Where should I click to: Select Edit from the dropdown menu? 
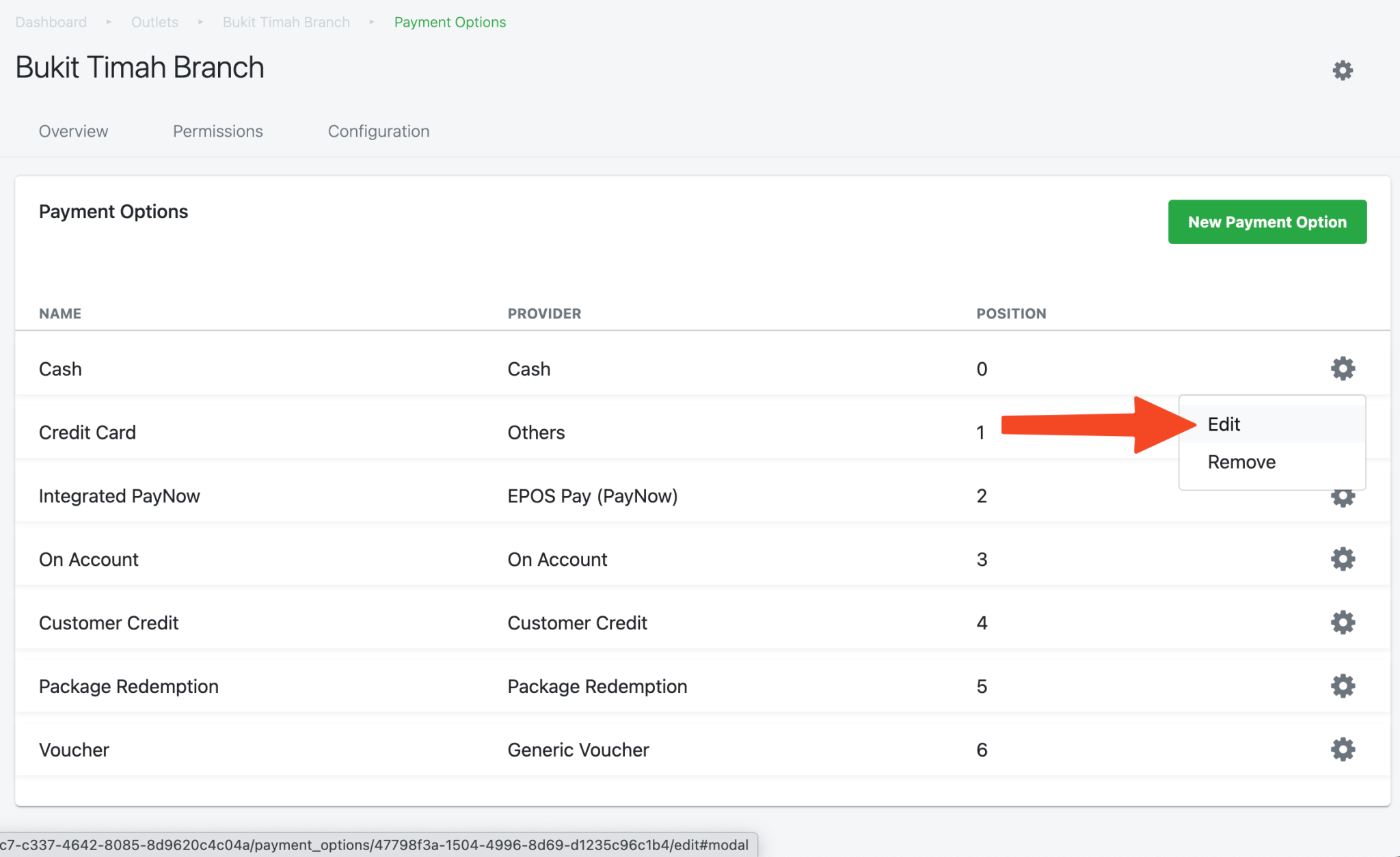[1224, 424]
